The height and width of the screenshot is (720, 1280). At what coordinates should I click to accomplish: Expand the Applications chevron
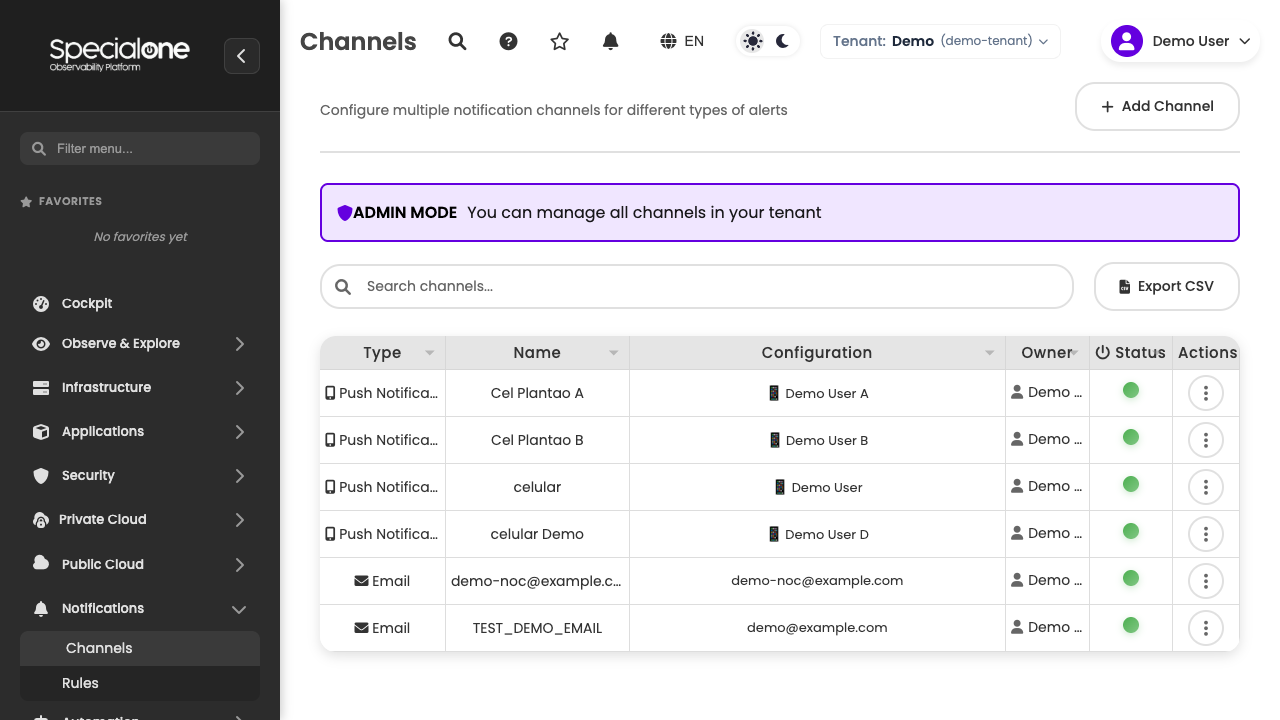(x=240, y=431)
